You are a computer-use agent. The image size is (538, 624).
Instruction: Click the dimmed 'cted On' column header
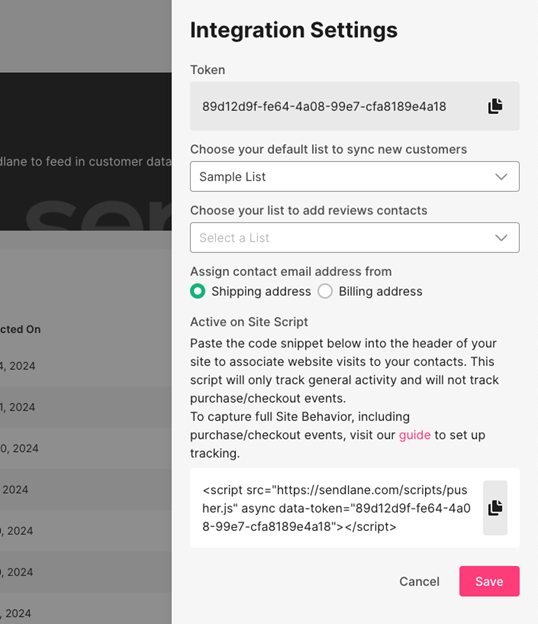tap(20, 329)
